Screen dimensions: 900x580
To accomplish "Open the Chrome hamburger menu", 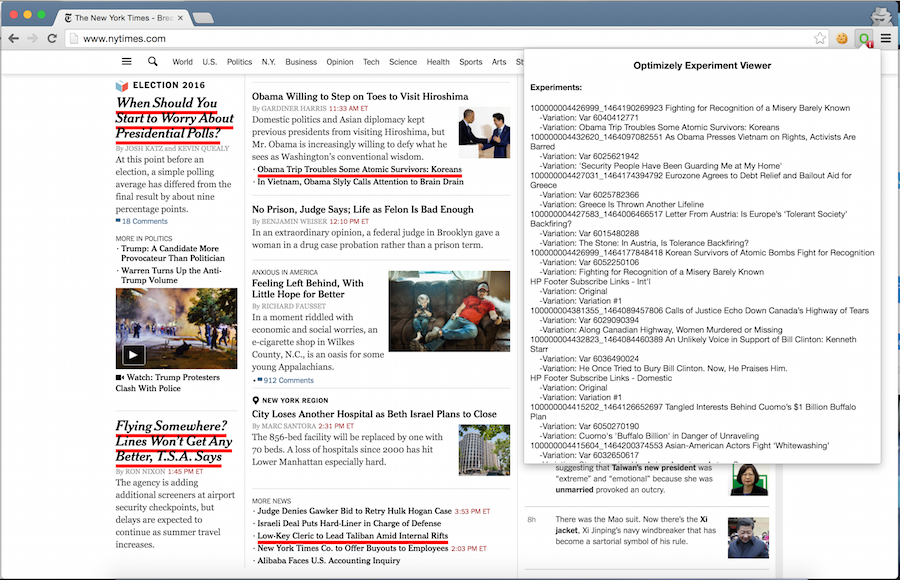I will [x=886, y=38].
